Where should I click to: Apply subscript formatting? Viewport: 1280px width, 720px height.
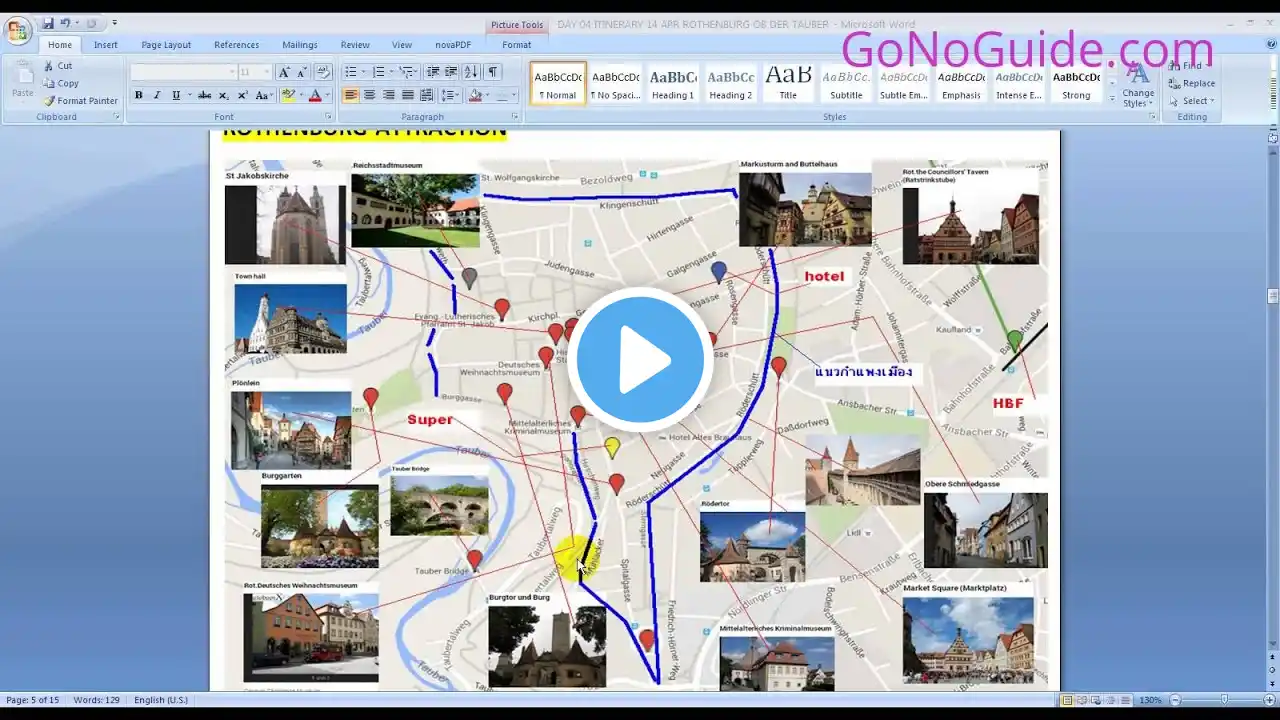point(224,95)
